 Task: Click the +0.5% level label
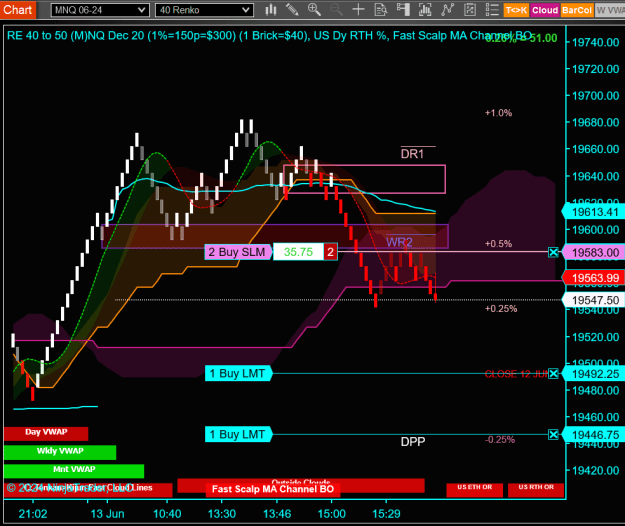498,243
